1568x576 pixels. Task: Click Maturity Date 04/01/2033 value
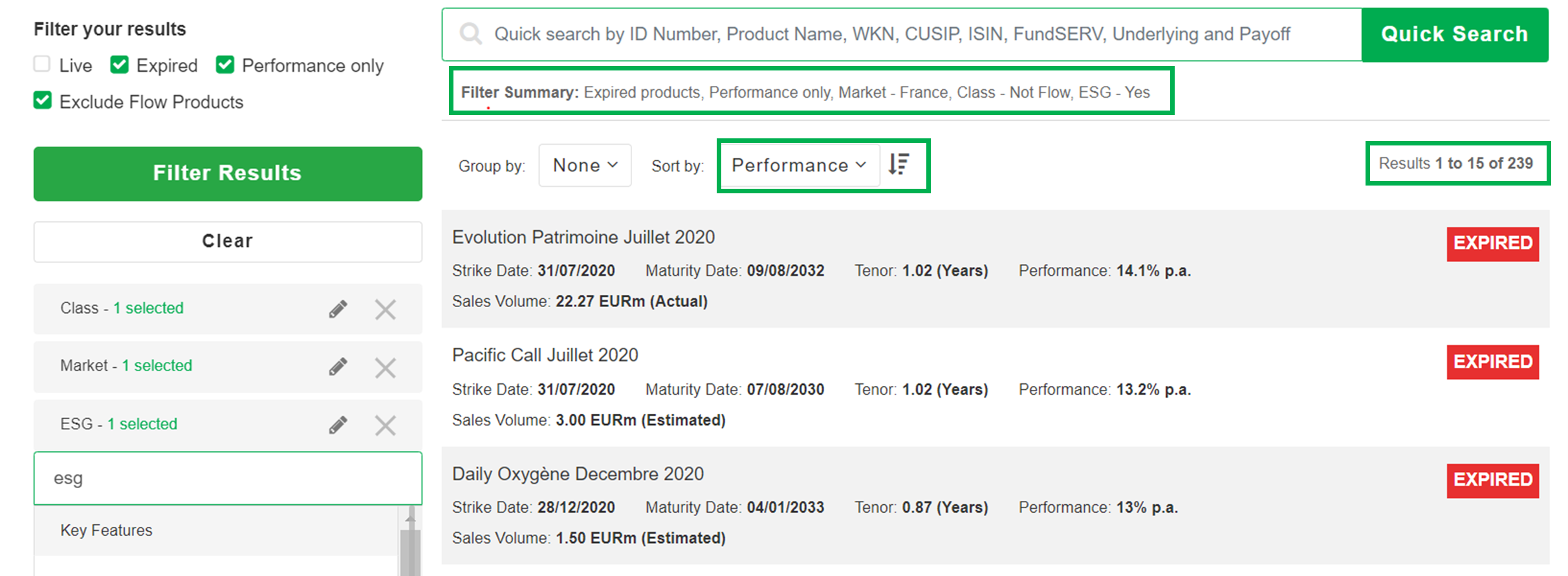[x=785, y=507]
